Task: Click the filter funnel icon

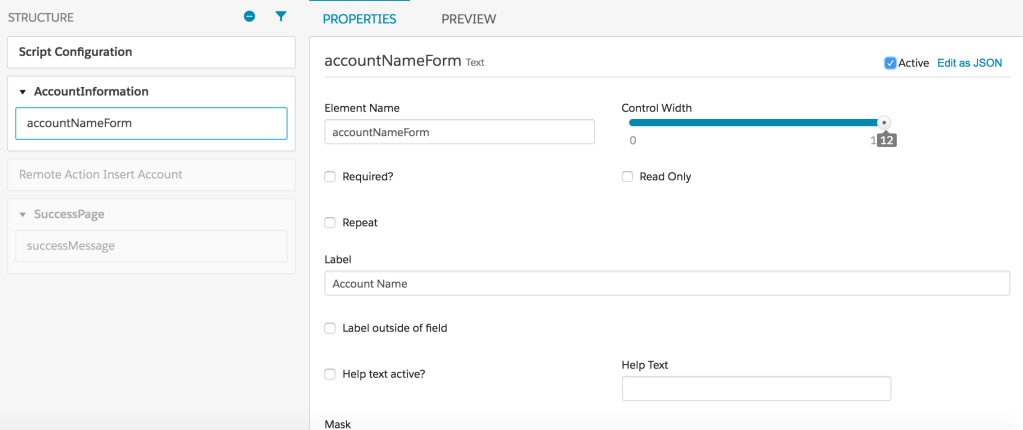Action: (281, 17)
